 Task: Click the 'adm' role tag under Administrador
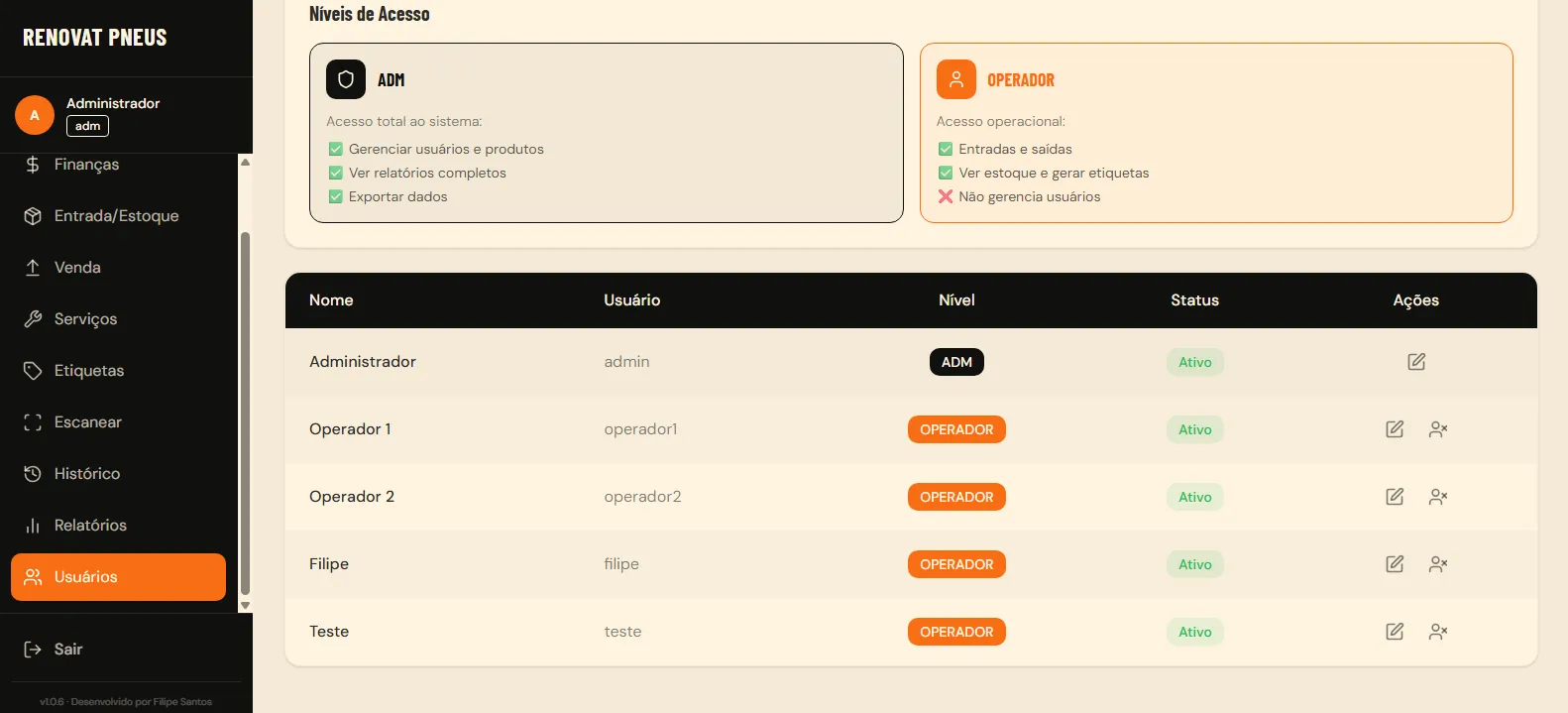pyautogui.click(x=88, y=126)
